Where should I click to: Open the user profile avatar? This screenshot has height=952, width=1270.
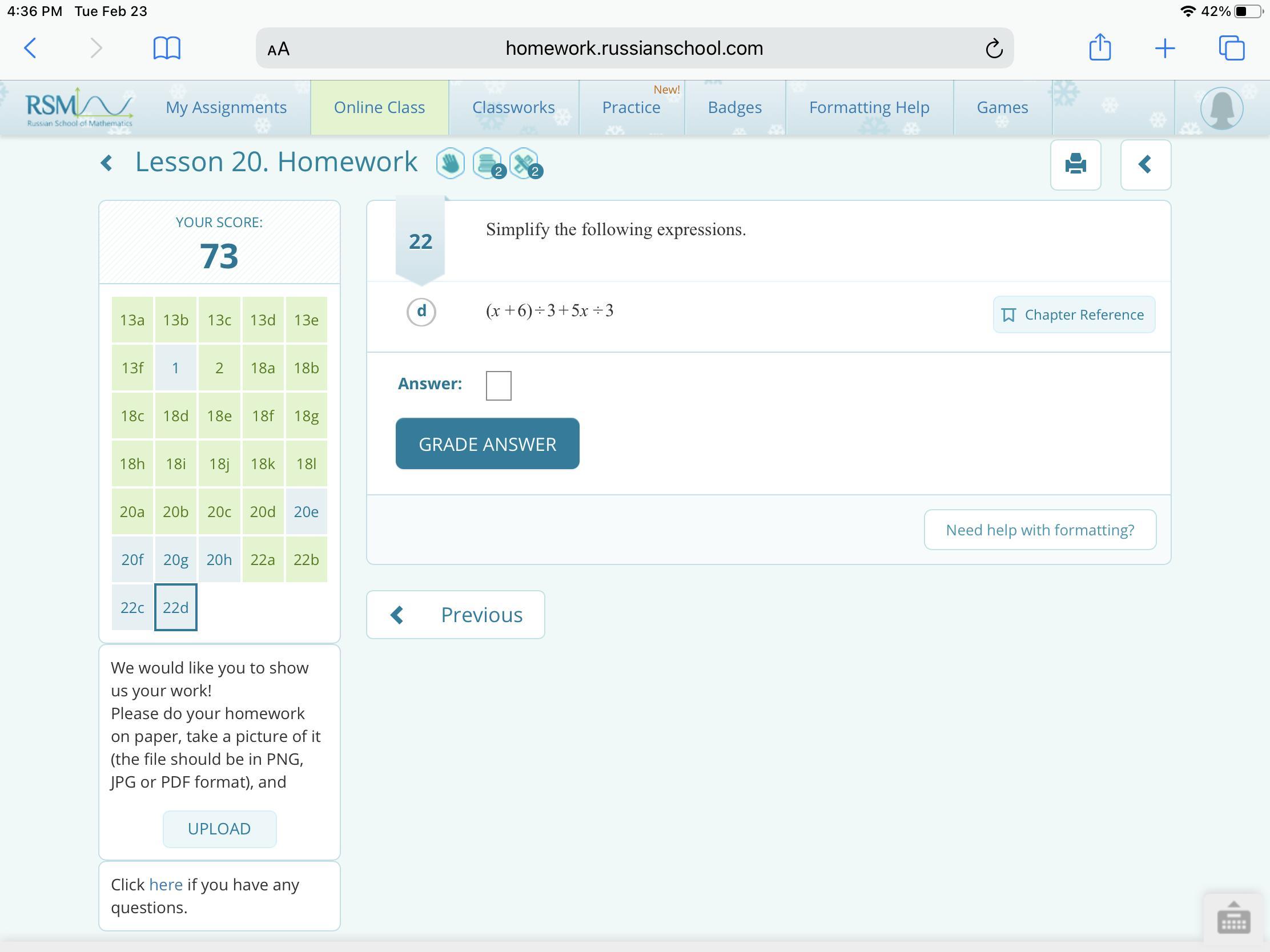[x=1221, y=108]
